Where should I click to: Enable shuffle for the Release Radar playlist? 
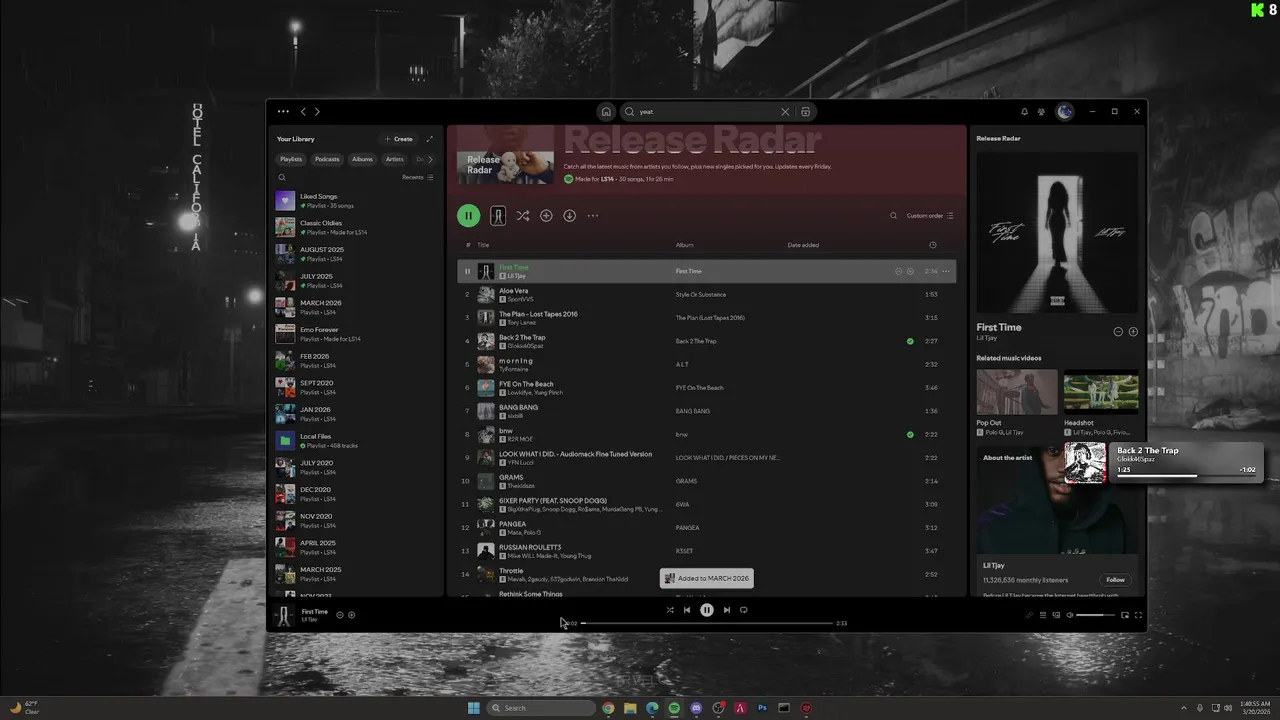click(523, 216)
